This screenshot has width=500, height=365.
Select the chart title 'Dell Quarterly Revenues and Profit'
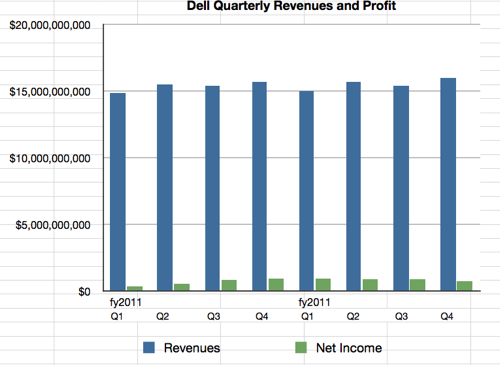291,6
